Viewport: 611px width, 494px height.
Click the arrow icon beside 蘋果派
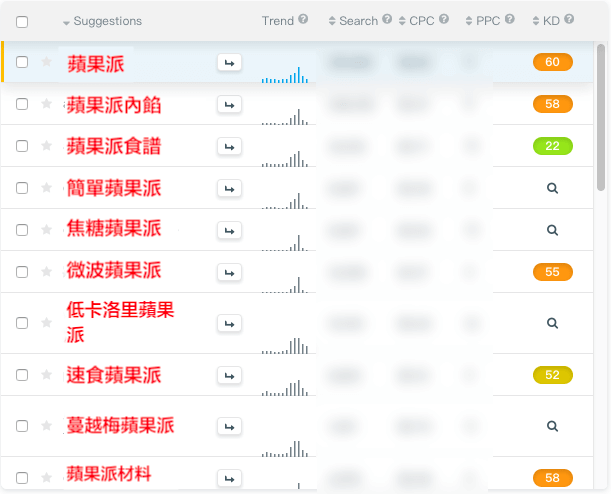click(229, 63)
